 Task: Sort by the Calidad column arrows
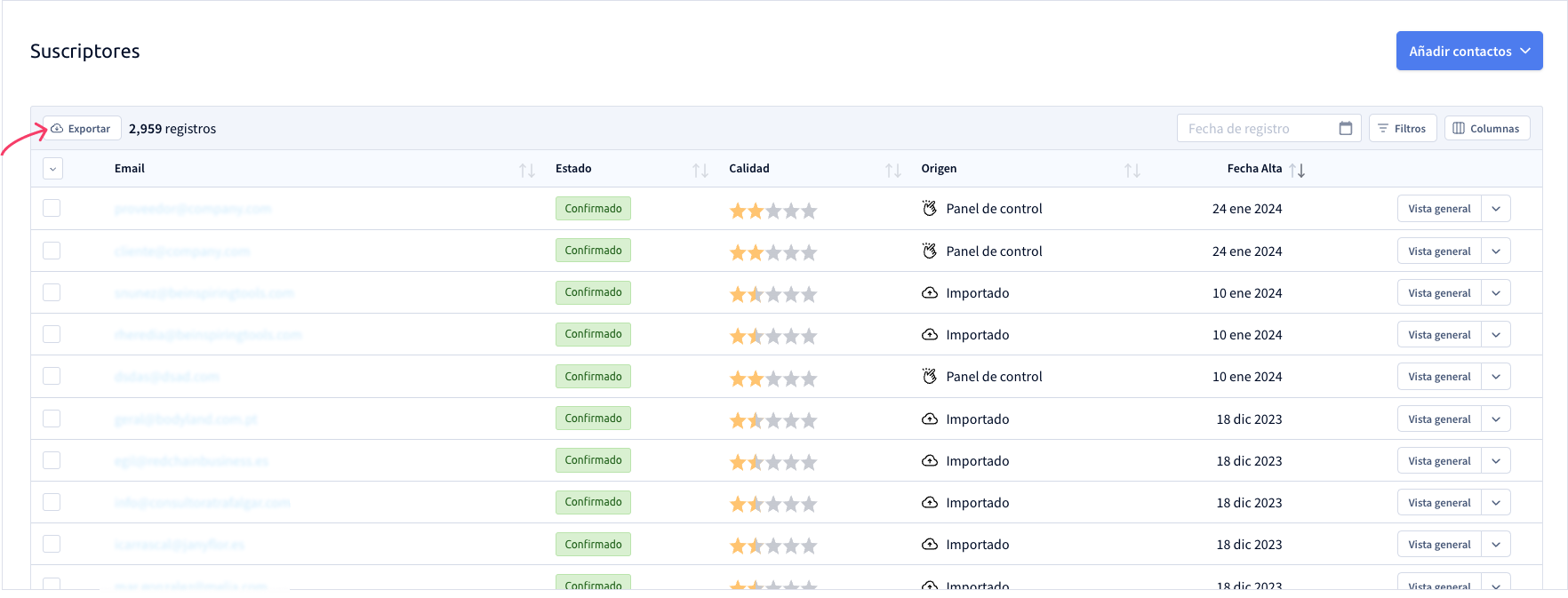[892, 170]
